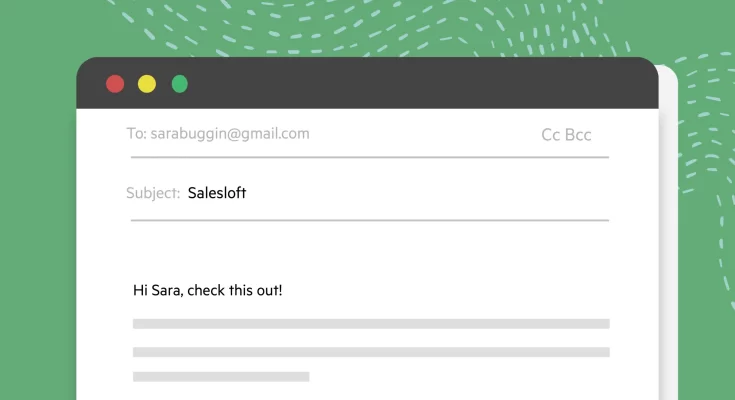Screen dimensions: 735x400
Task: Select the sarabuggin@gmail.com recipient address
Action: [x=230, y=134]
